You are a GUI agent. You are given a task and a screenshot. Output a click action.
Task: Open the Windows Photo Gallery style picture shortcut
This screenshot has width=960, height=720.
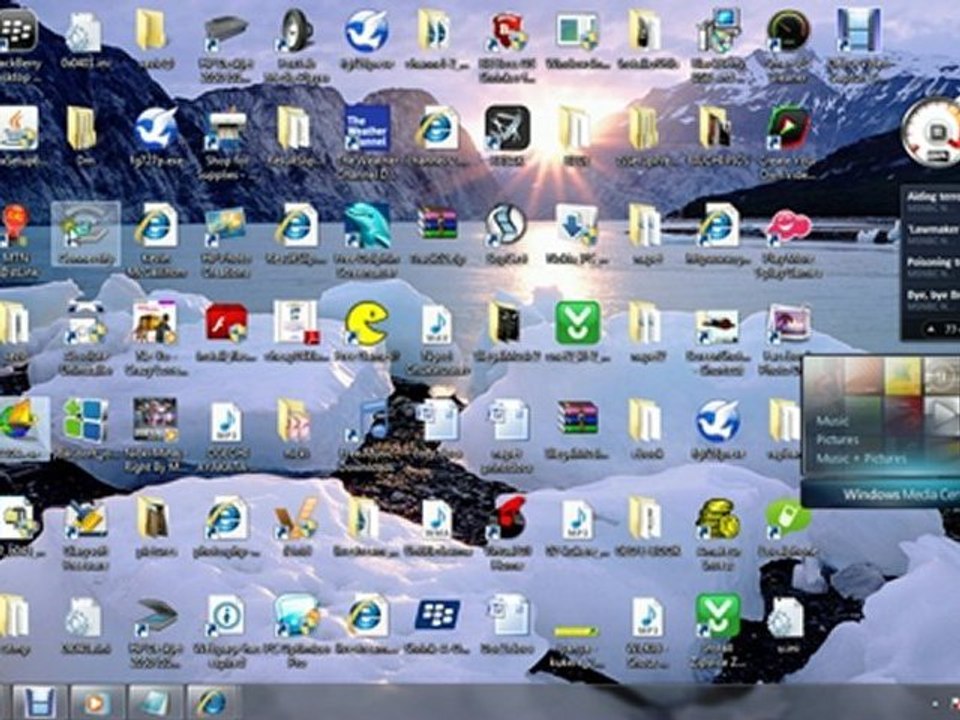click(x=789, y=323)
